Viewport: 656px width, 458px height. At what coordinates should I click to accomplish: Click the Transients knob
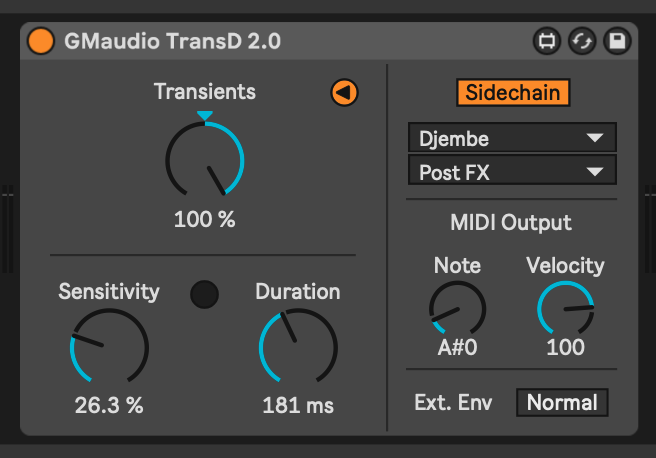coord(205,161)
